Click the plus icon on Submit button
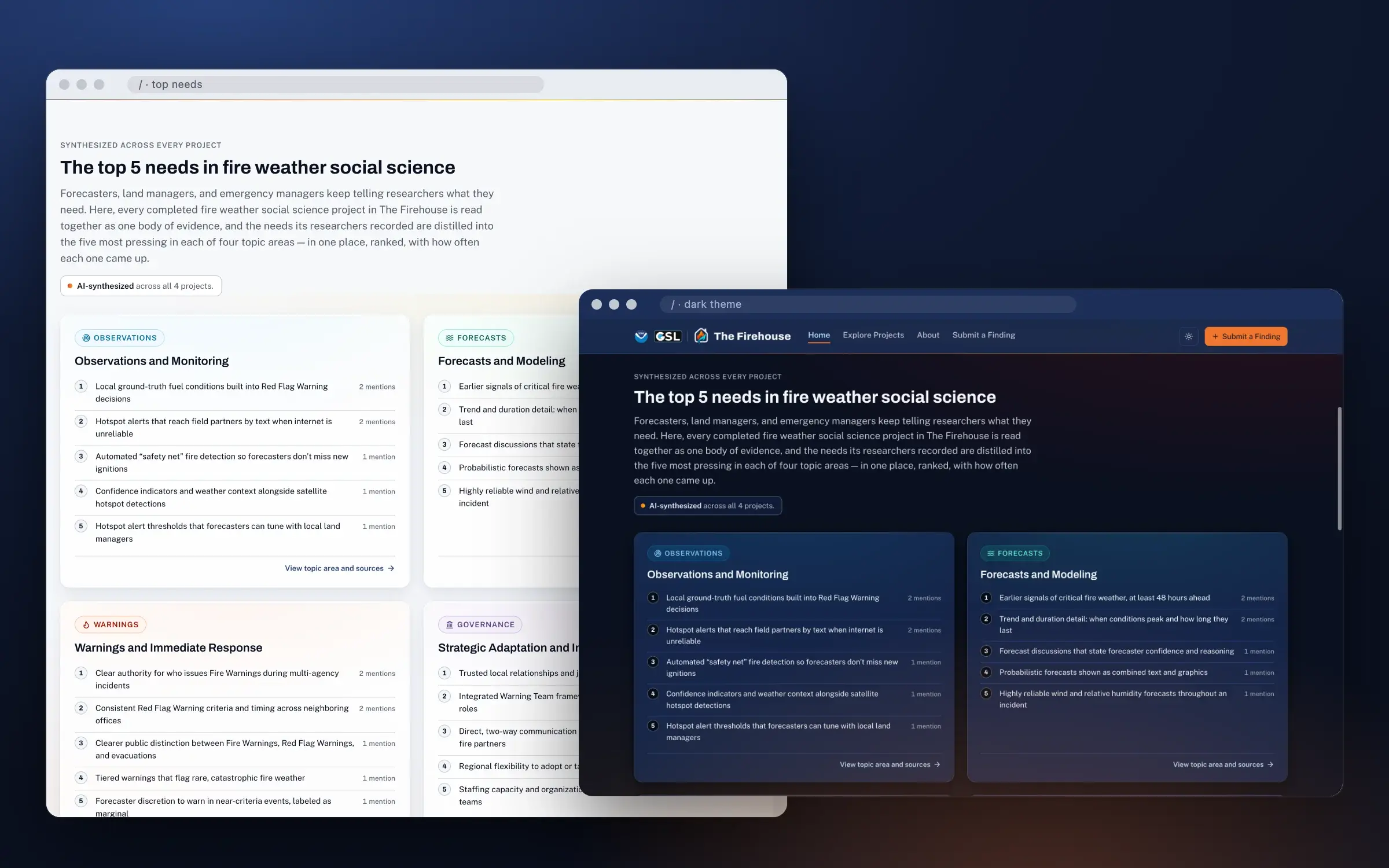The height and width of the screenshot is (868, 1389). (x=1215, y=337)
